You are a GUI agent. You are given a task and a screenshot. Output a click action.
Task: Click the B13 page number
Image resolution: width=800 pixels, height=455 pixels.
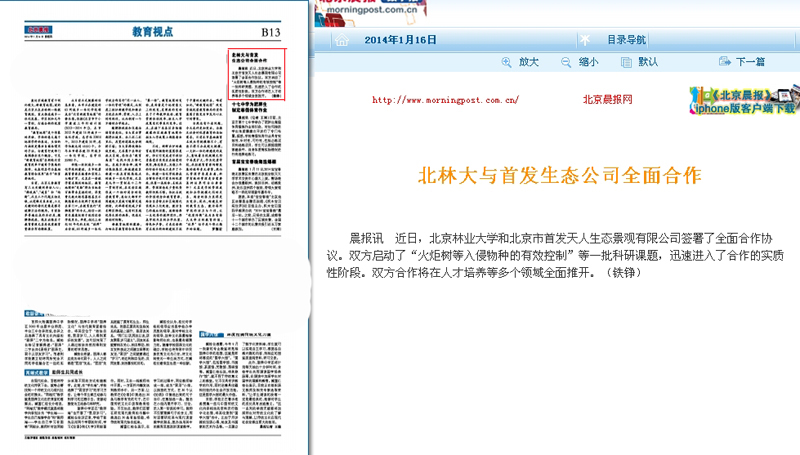tap(271, 32)
